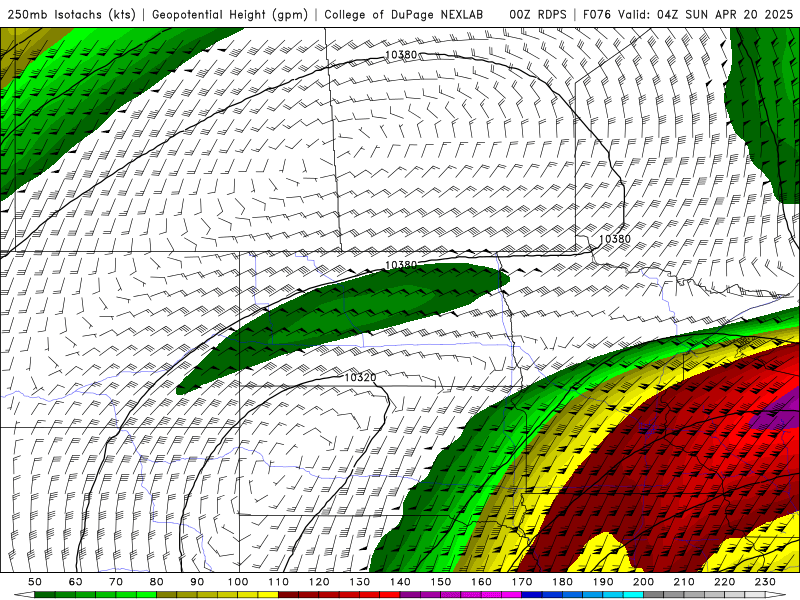Click legend value 70
The image size is (800, 600).
[116, 582]
